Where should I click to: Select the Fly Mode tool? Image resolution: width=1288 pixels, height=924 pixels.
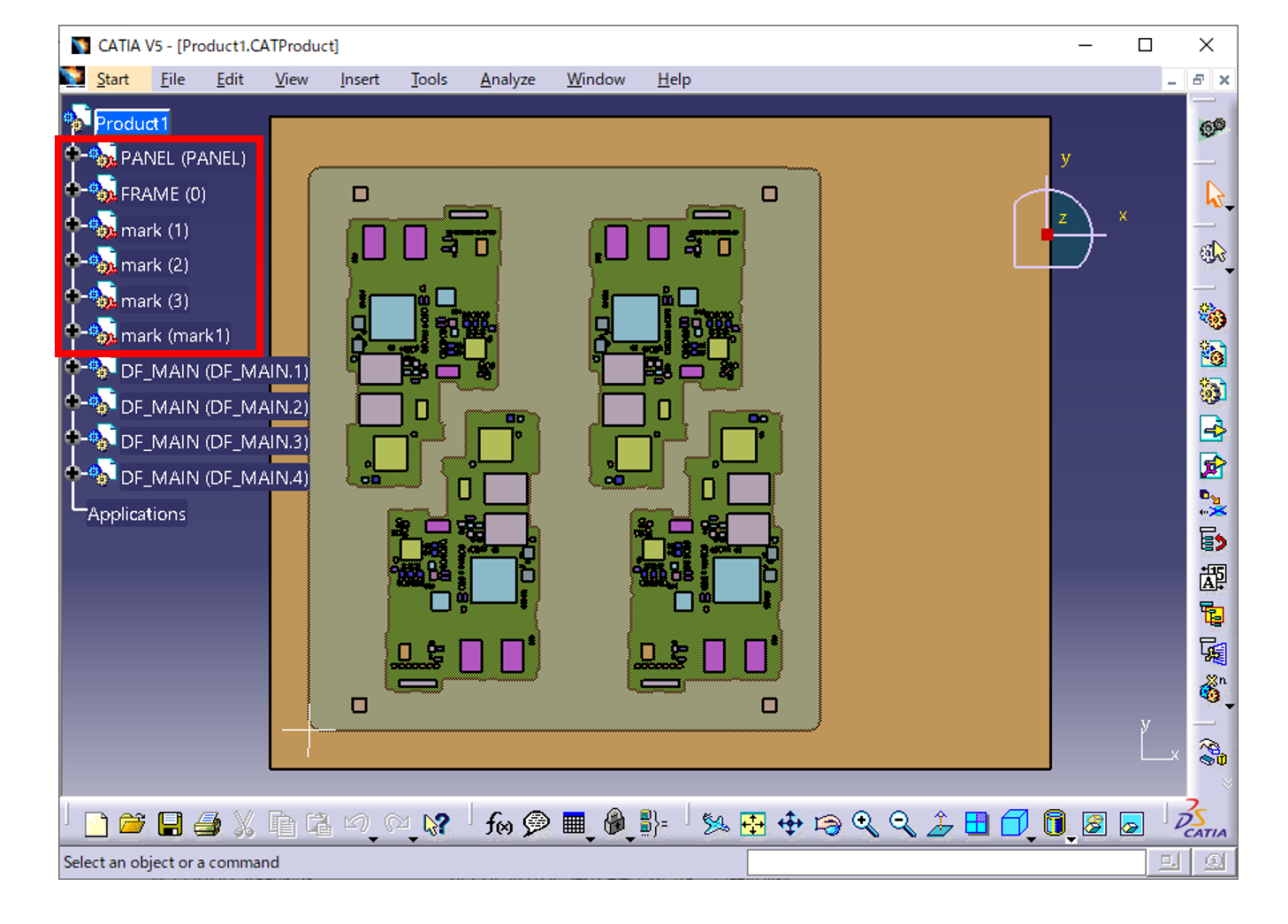(x=716, y=823)
